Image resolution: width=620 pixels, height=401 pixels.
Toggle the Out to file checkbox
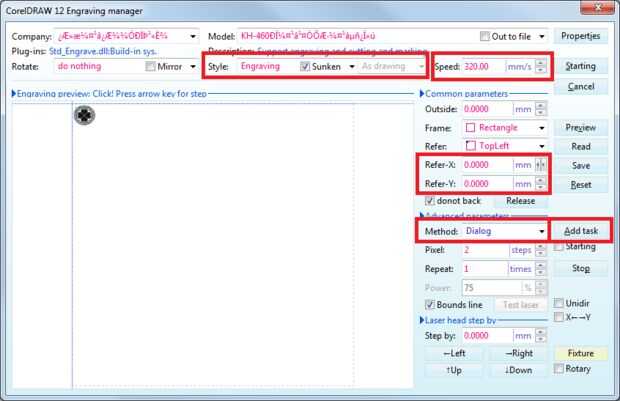pos(484,36)
